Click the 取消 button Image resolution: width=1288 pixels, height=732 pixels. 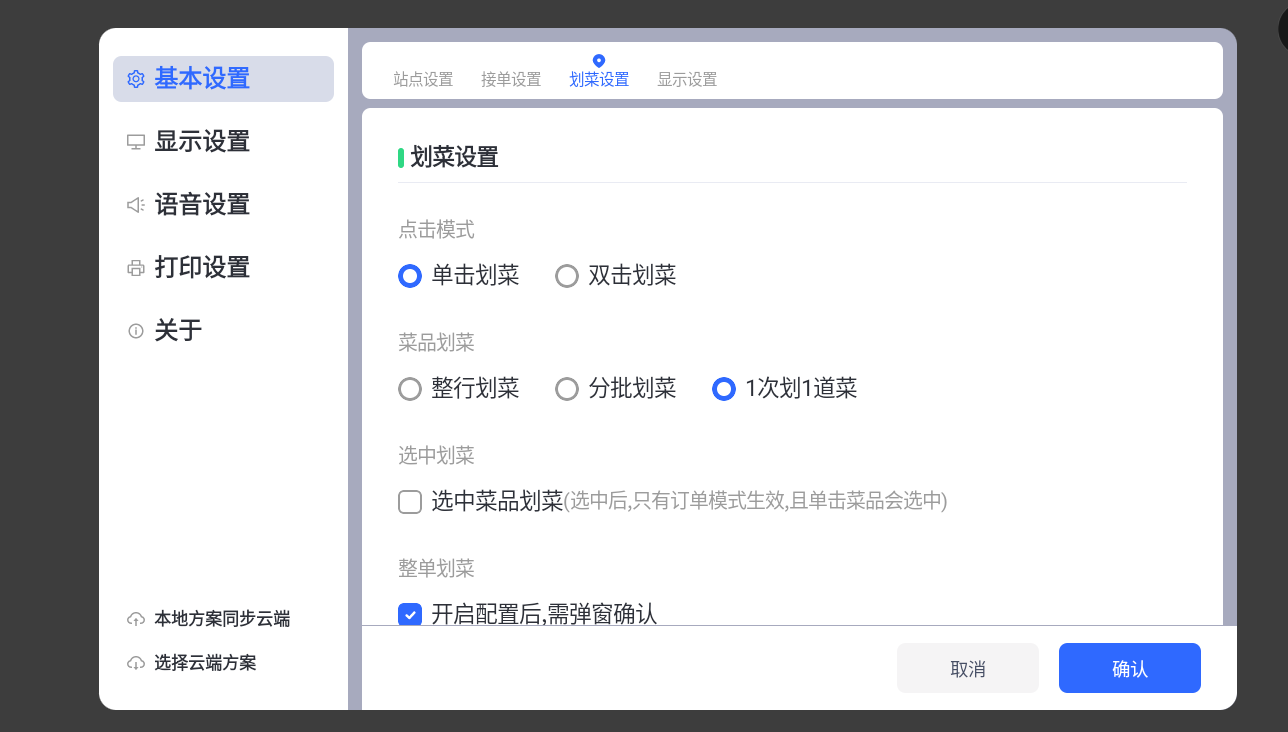pos(967,669)
